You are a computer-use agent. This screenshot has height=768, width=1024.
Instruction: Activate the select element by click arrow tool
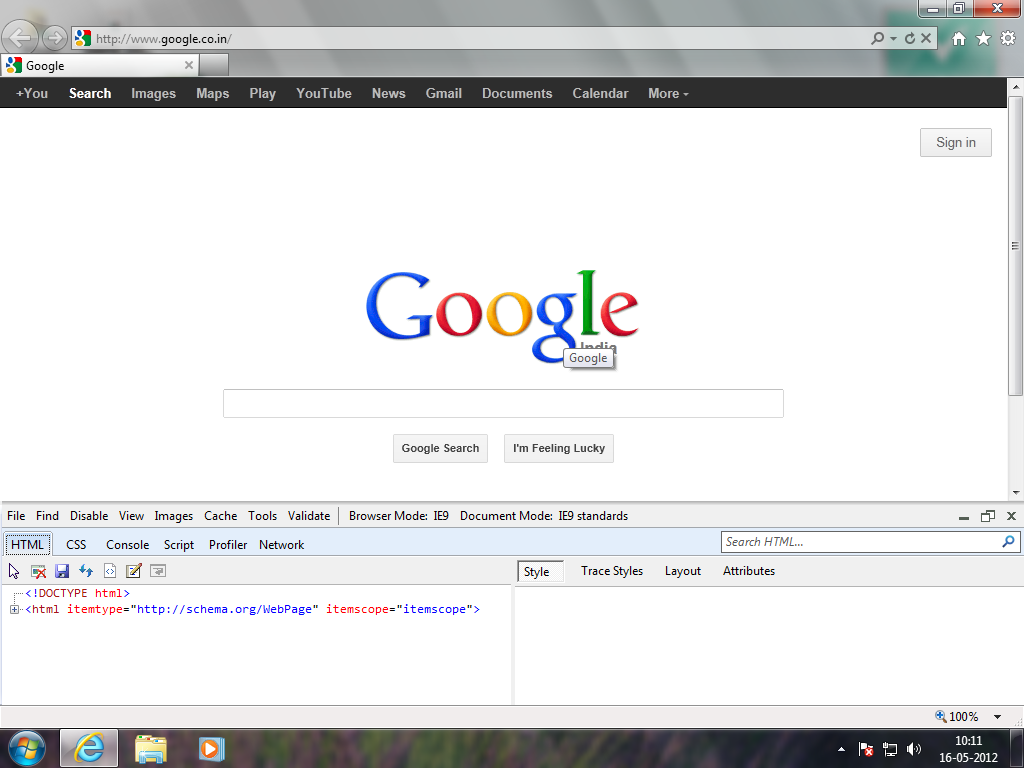pos(14,571)
